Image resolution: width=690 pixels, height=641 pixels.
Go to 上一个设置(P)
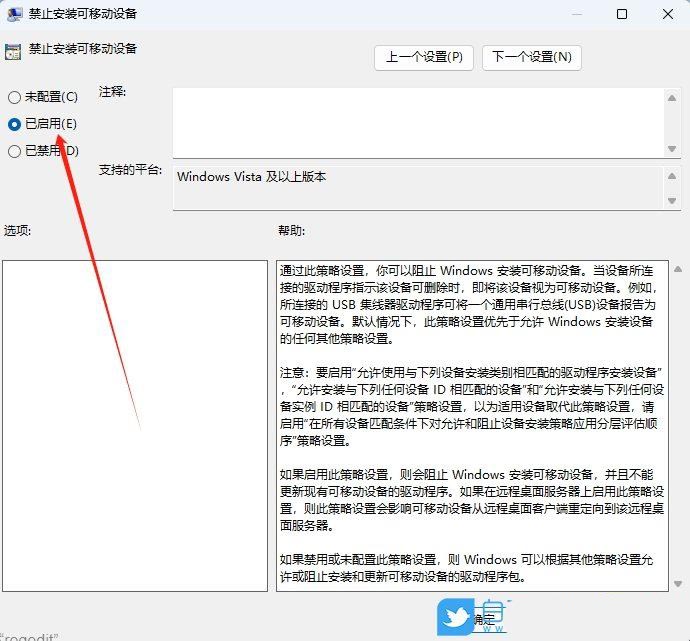[424, 57]
